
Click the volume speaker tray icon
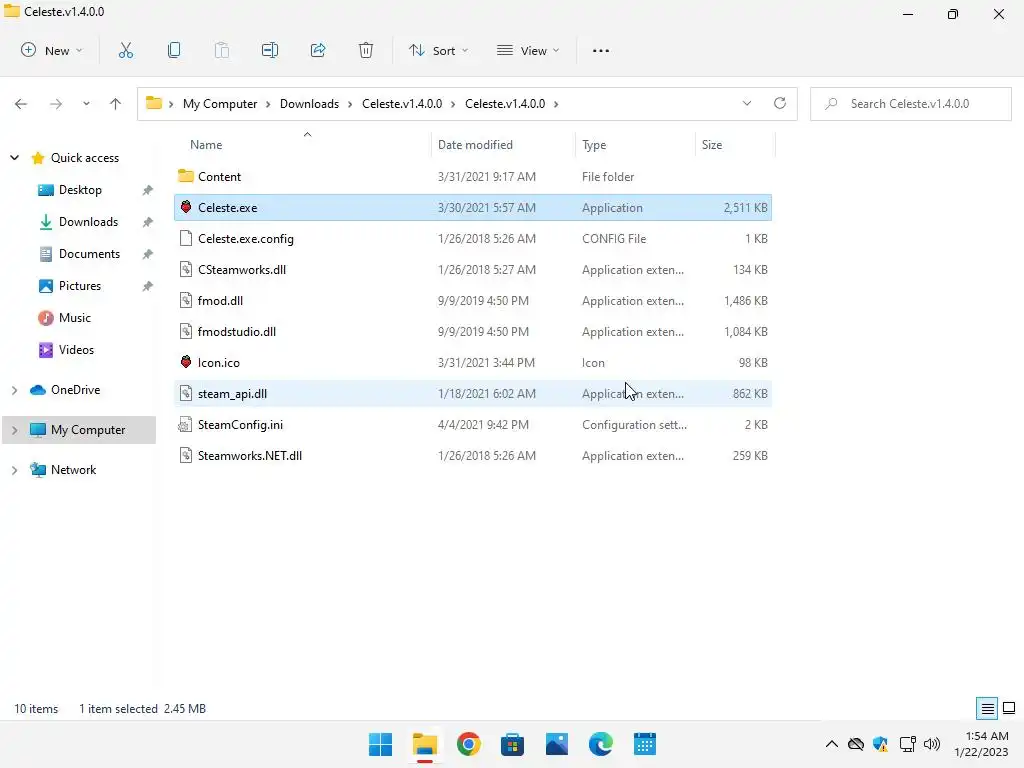[932, 744]
